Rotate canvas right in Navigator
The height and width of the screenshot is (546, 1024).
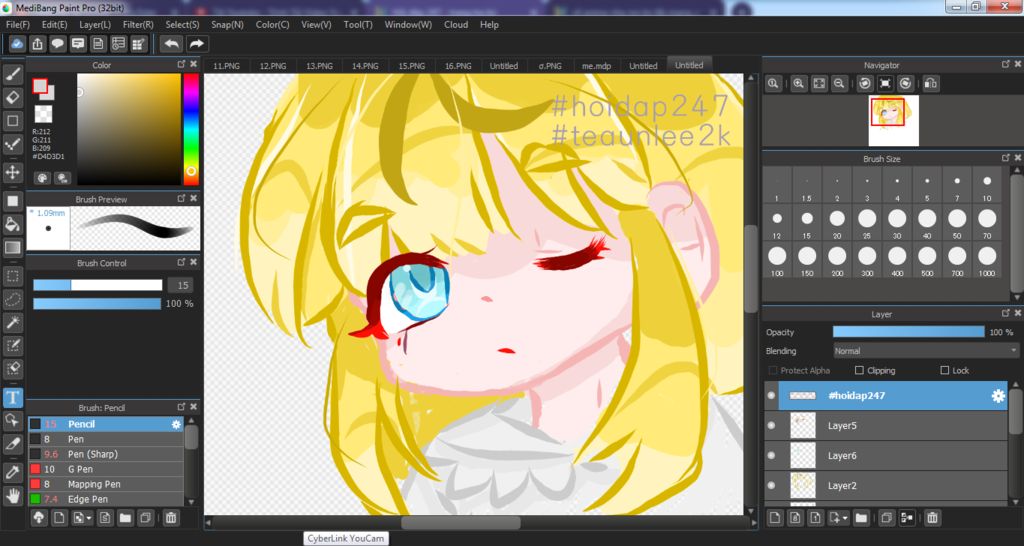click(x=905, y=84)
